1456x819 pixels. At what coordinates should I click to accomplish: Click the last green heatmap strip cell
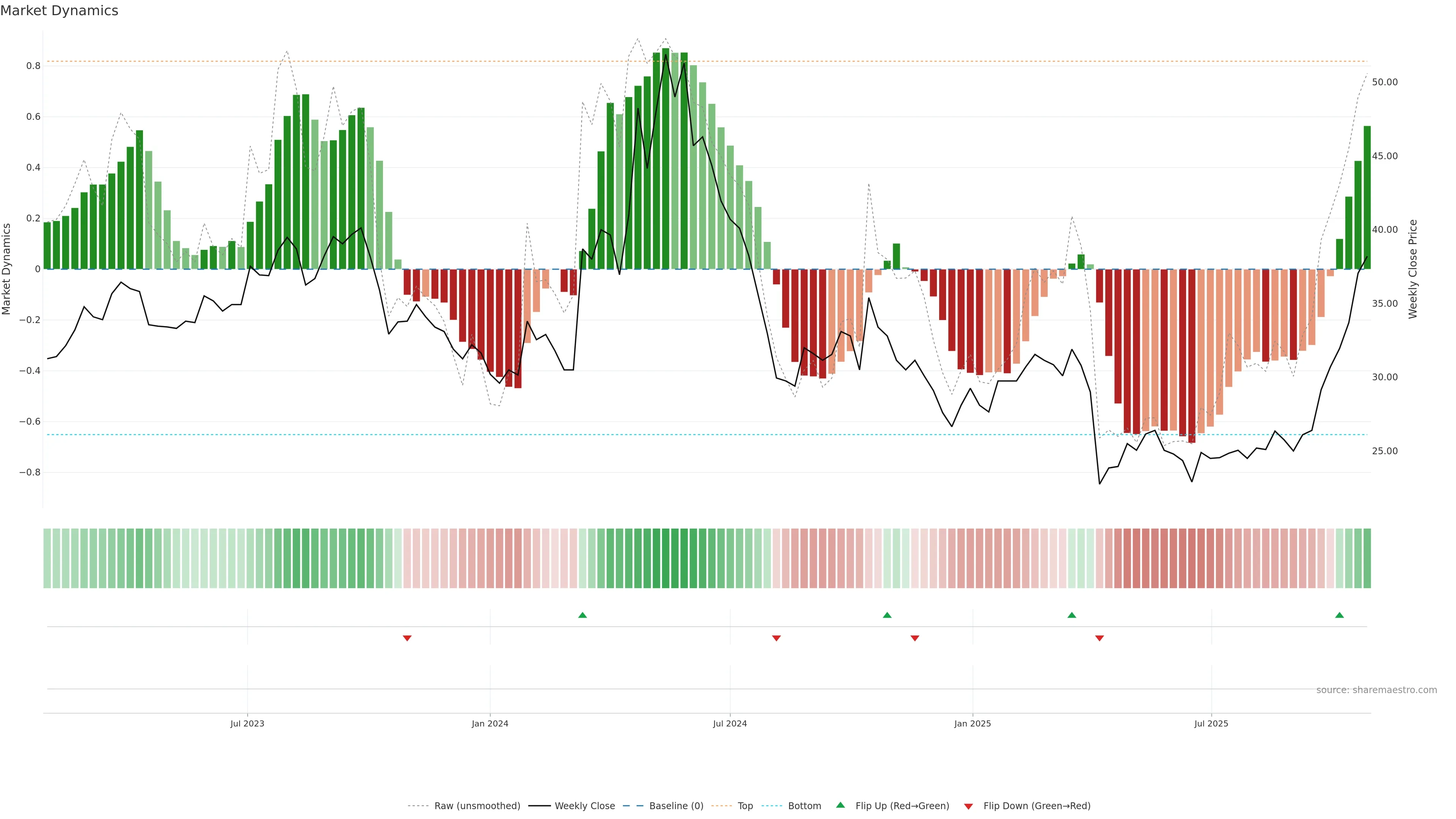(1367, 559)
